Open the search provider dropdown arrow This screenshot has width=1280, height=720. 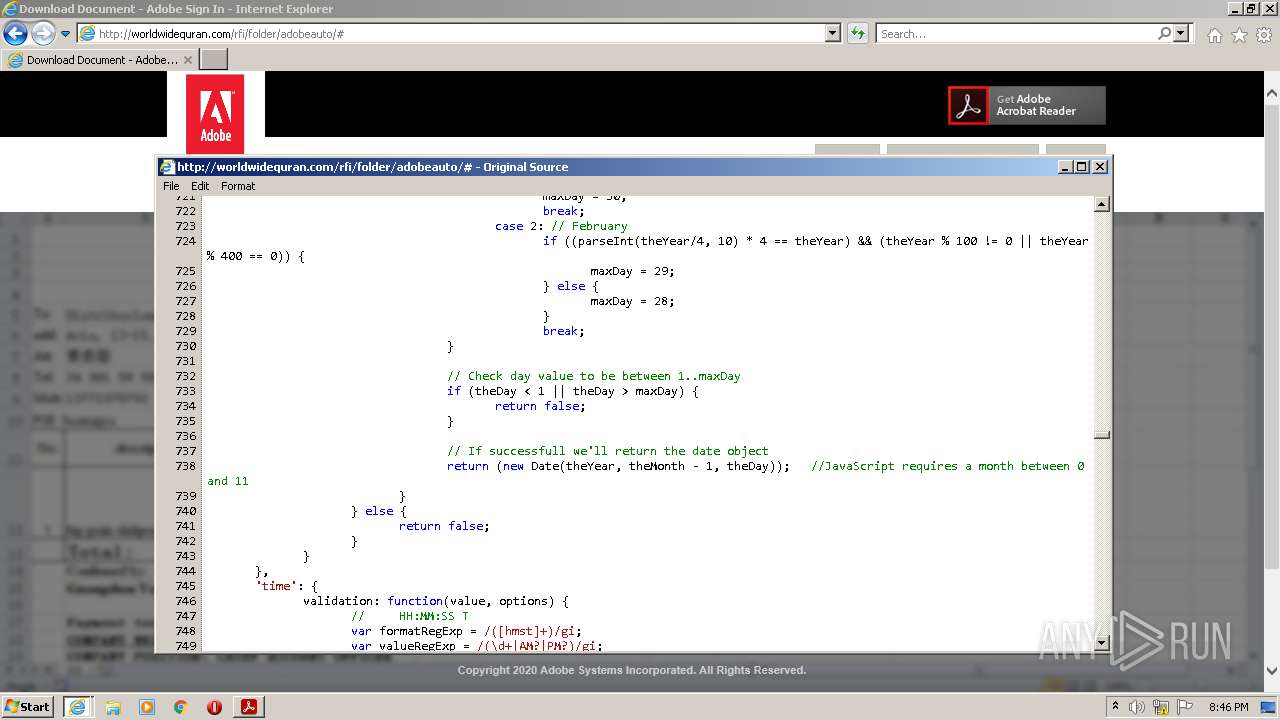pos(1182,34)
